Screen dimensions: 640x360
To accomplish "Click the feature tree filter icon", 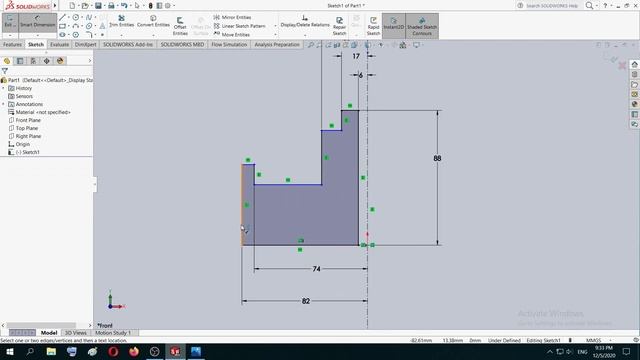I will [x=4, y=71].
